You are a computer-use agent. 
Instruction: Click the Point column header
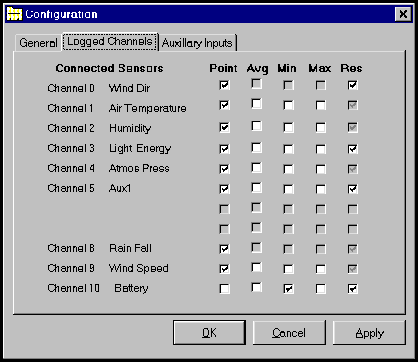coord(223,68)
